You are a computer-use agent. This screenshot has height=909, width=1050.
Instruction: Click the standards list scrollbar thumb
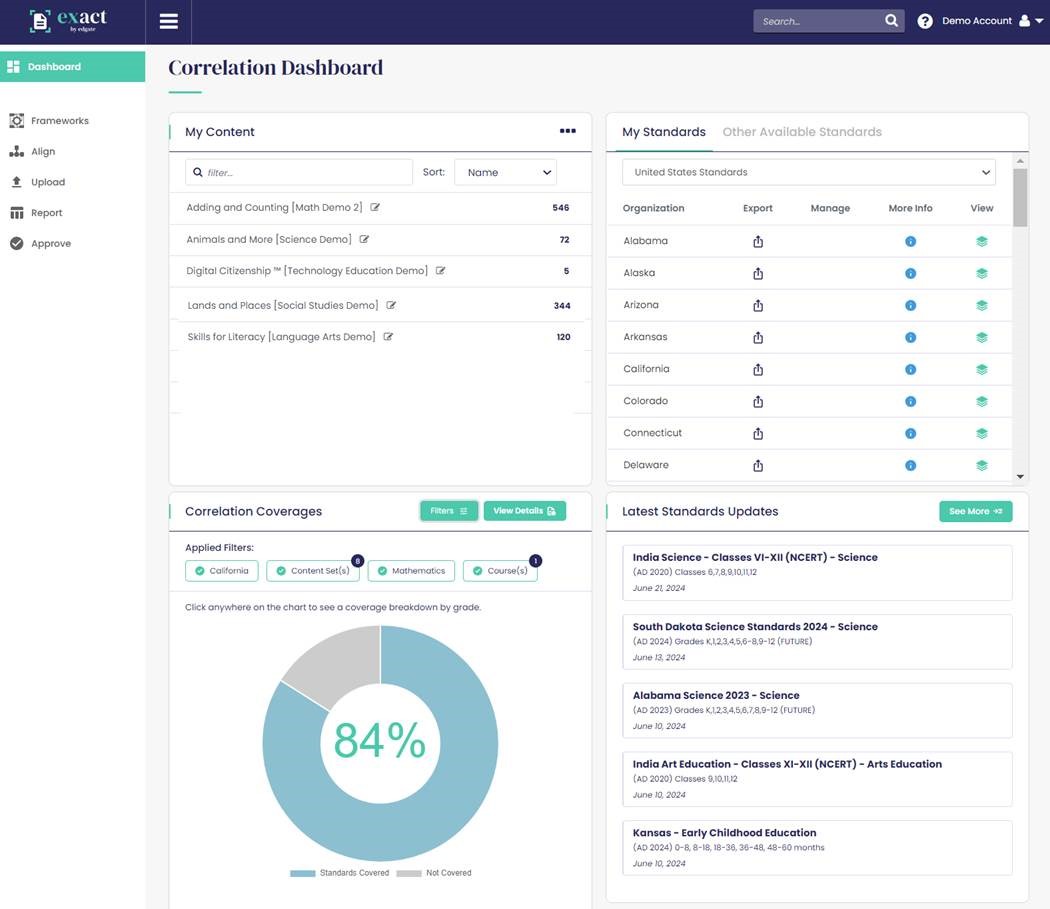click(1019, 198)
